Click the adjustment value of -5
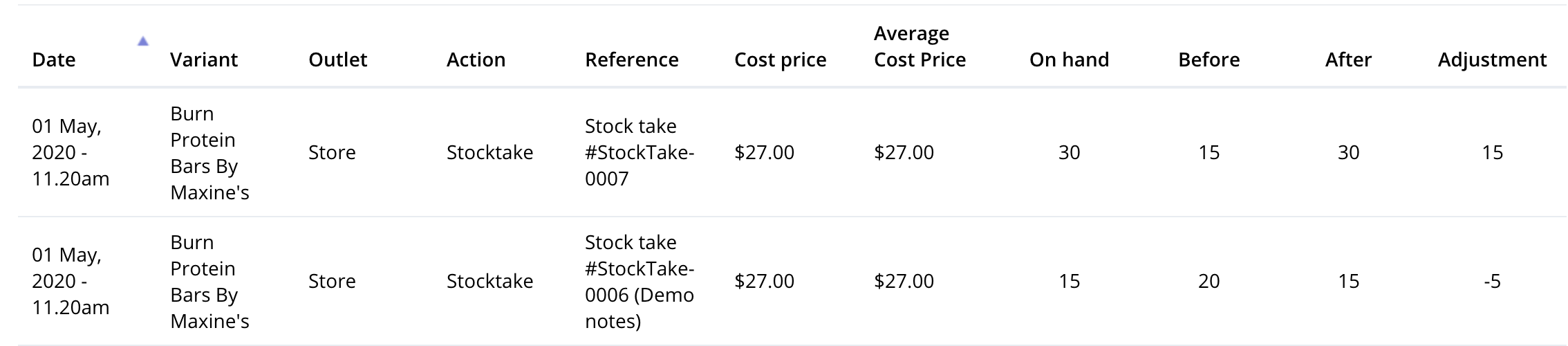 point(1492,282)
